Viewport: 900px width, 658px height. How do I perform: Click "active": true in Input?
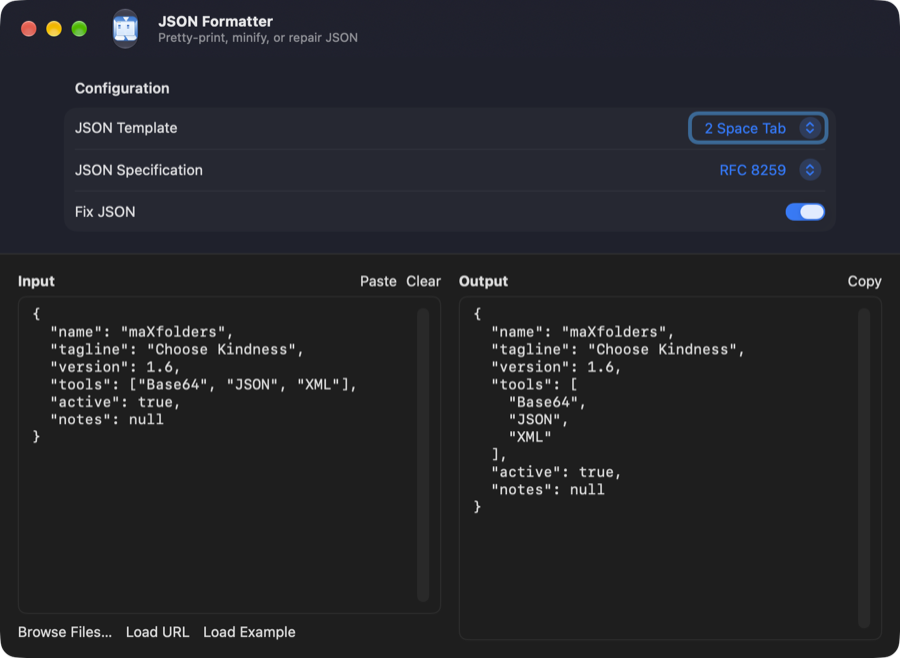(x=115, y=402)
